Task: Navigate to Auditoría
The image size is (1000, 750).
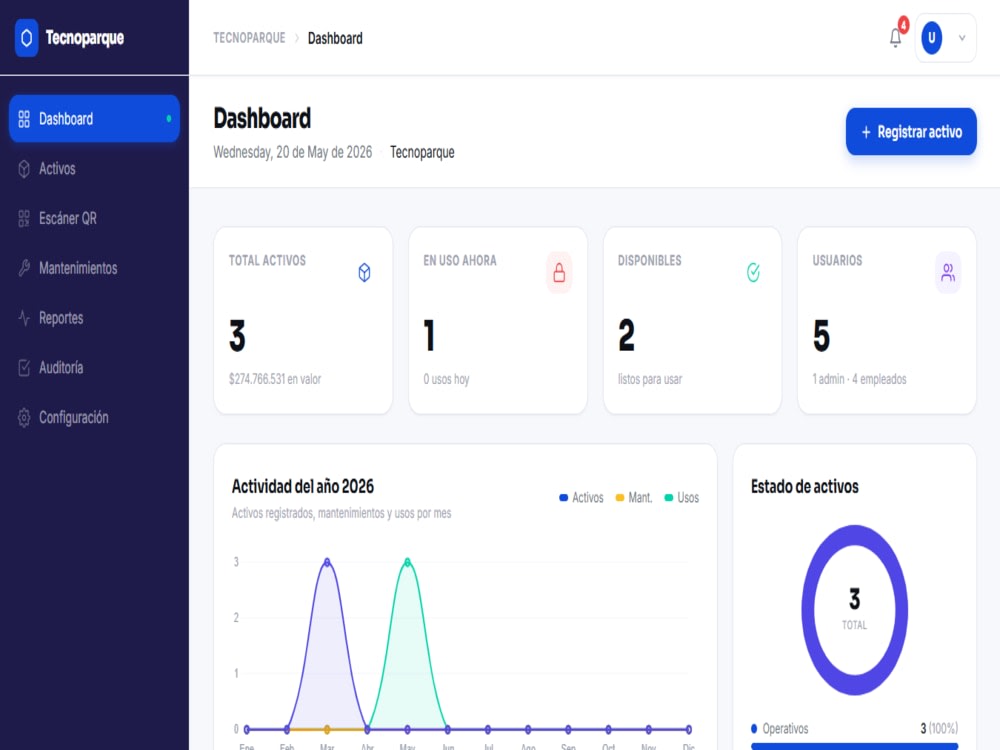Action: 94,367
